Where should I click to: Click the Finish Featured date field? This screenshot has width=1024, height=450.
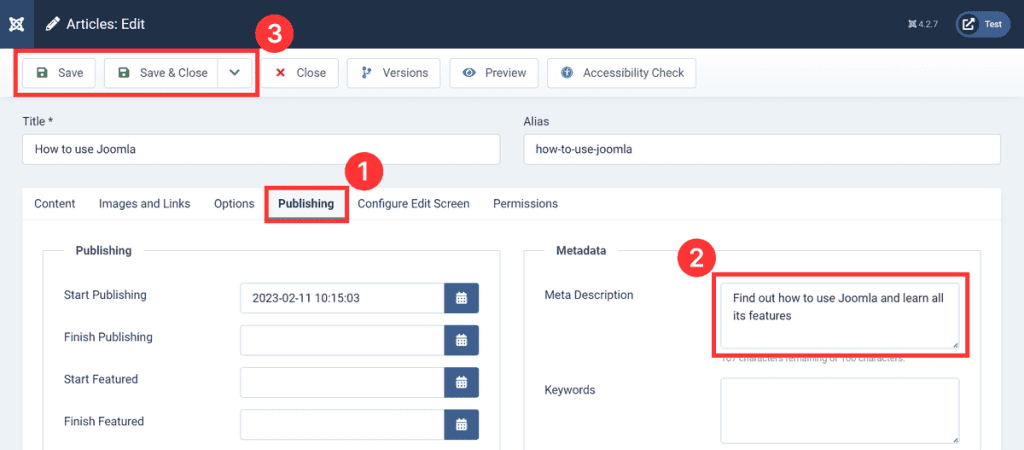(342, 425)
